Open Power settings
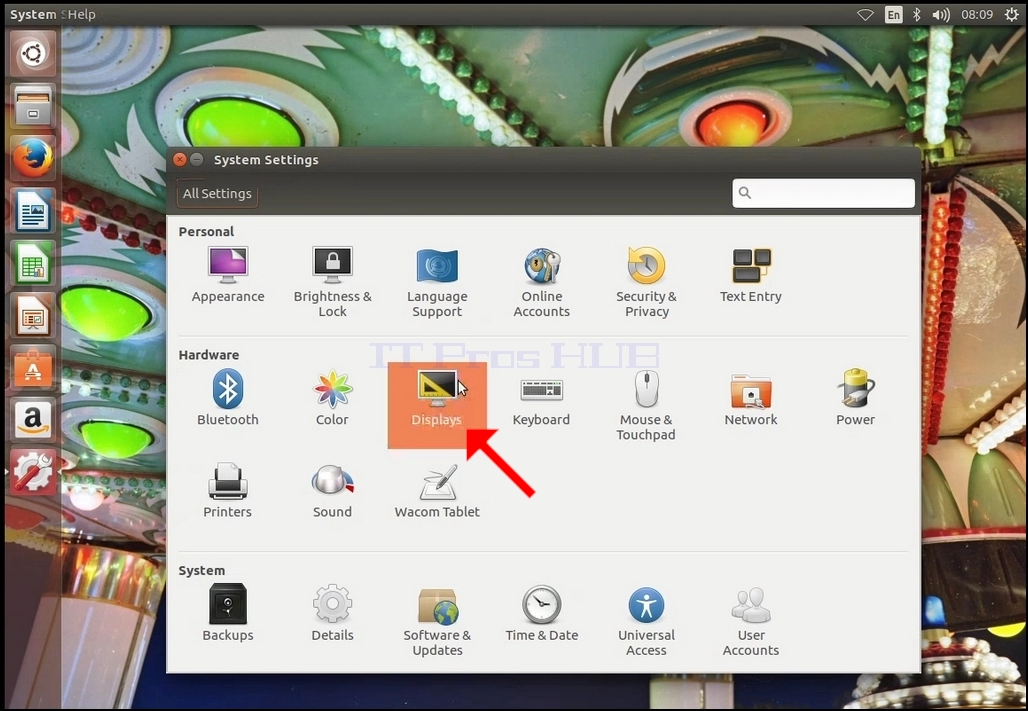 (x=855, y=397)
